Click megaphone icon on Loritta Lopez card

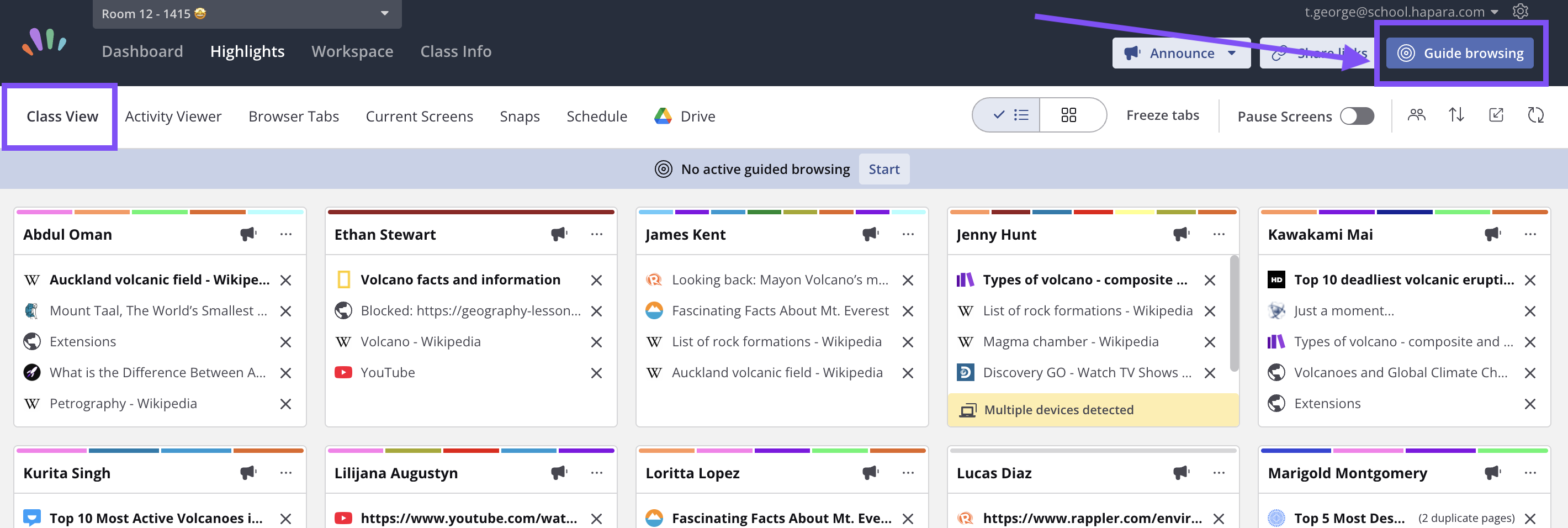[x=871, y=473]
